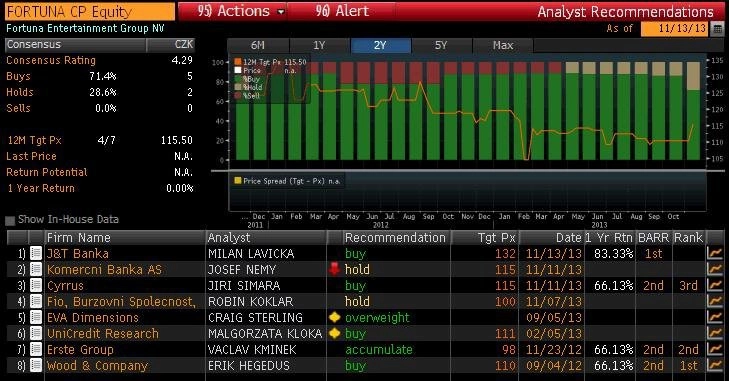Image resolution: width=729 pixels, height=381 pixels.
Task: Switch chart range to Max tab
Action: (503, 46)
